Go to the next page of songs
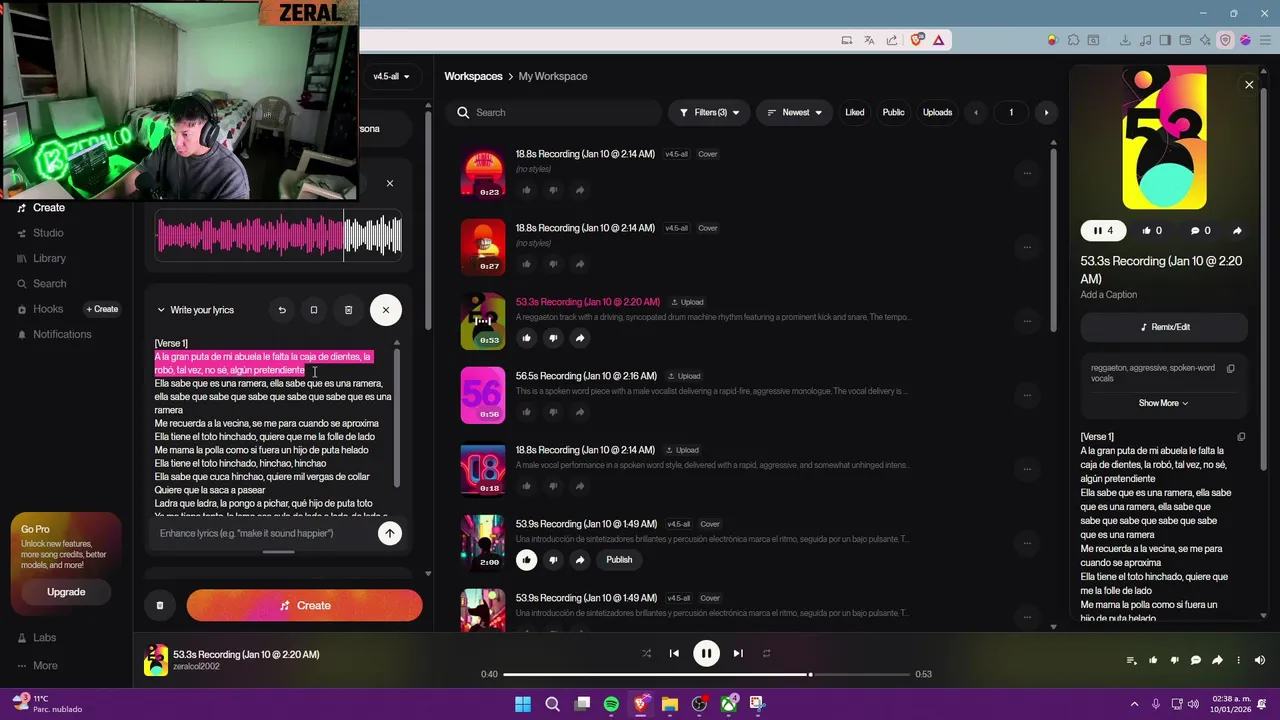The image size is (1280, 720). (x=1046, y=113)
